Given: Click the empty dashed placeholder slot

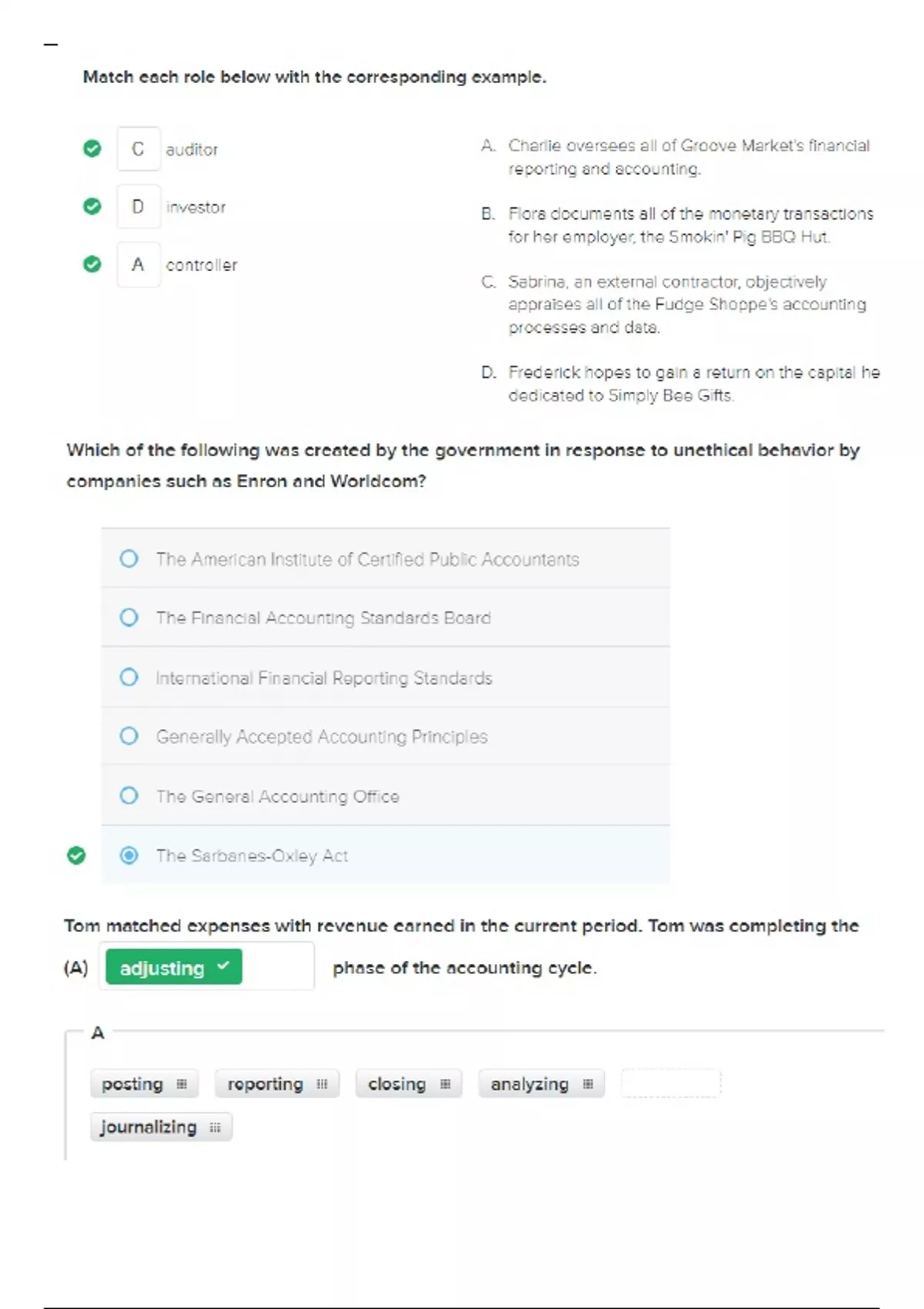Looking at the screenshot, I should [671, 1083].
